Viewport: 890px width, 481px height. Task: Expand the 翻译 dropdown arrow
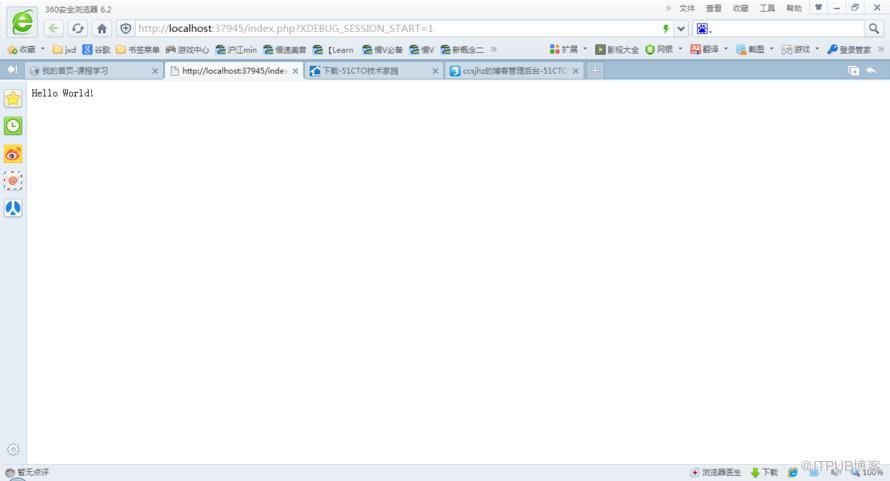click(x=726, y=49)
